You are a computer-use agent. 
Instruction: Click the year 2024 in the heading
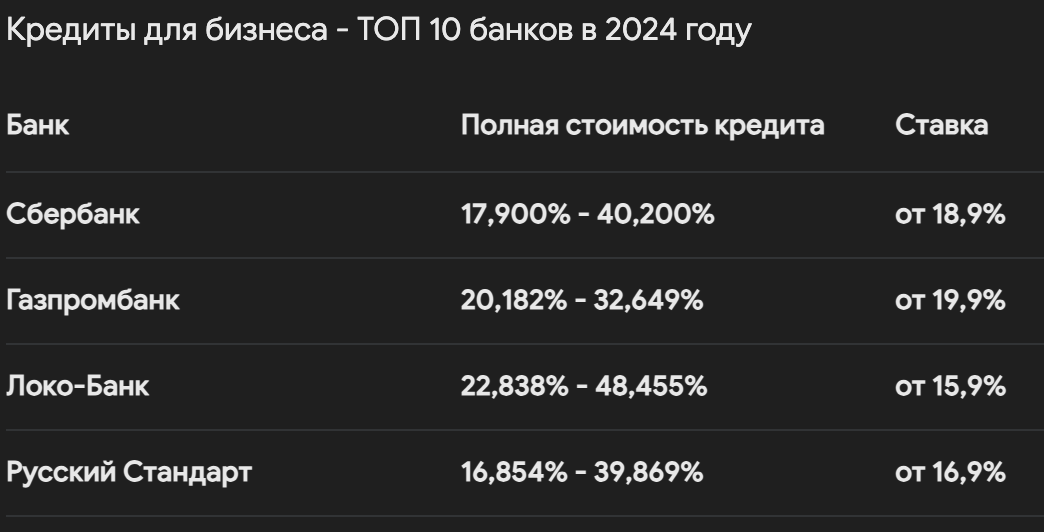[641, 31]
